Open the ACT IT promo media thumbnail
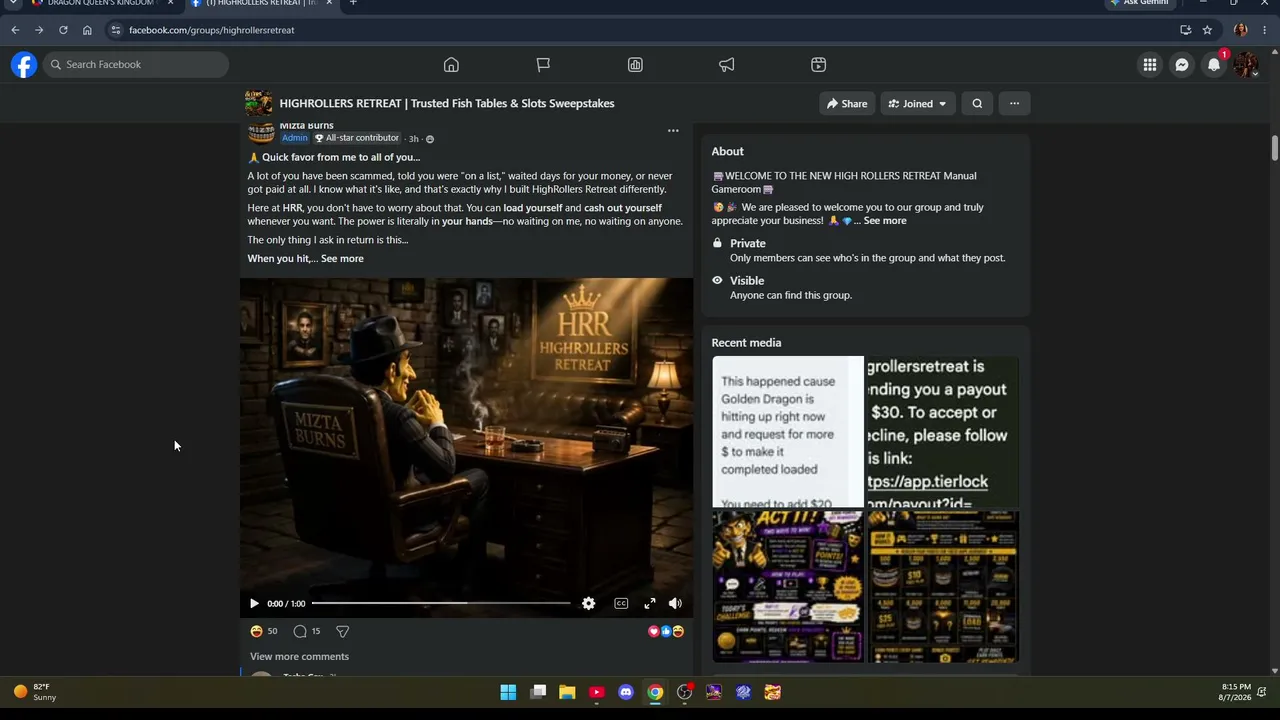Viewport: 1280px width, 720px height. (788, 587)
